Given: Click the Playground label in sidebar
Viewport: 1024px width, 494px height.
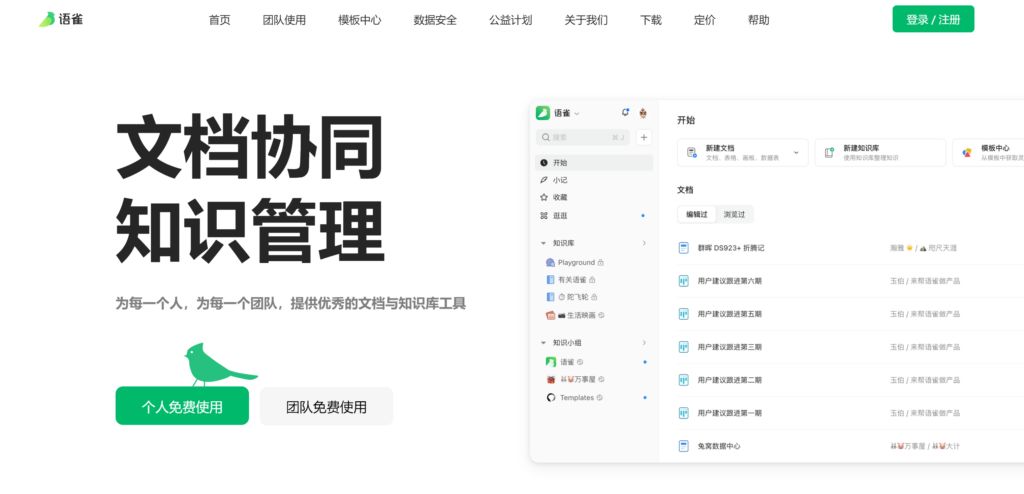Looking at the screenshot, I should coord(576,263).
